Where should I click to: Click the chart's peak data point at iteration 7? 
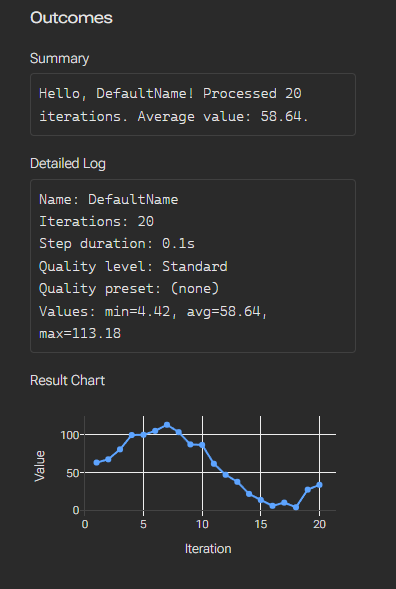coord(167,425)
